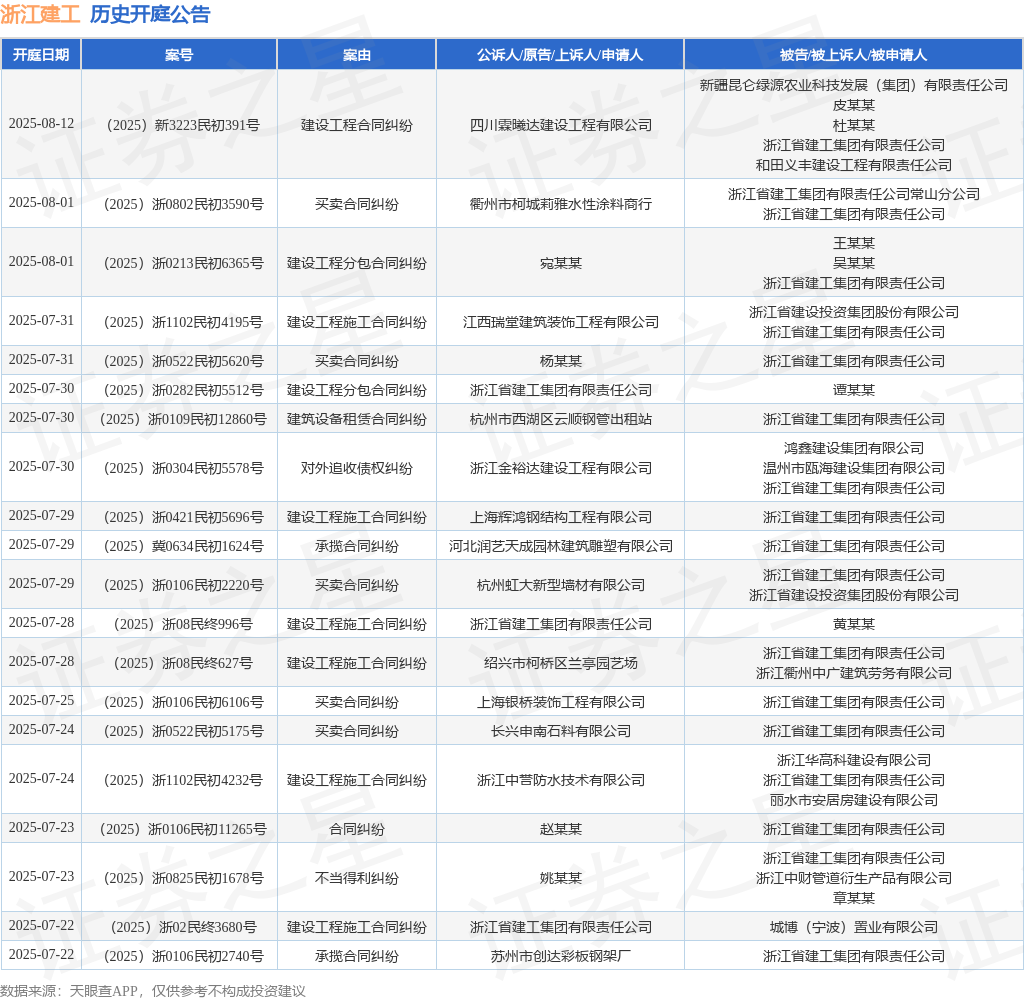
Task: Select defendant 温州市瓯海建设集团有限公司
Action: [x=854, y=468]
